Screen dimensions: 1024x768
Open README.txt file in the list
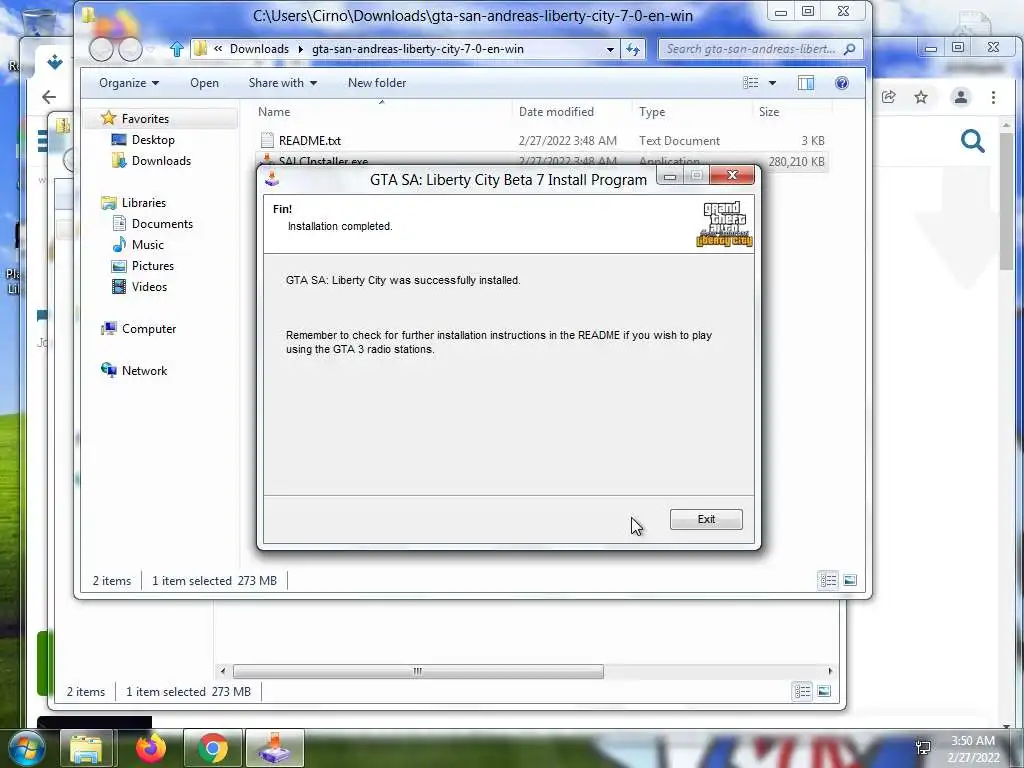coord(310,140)
